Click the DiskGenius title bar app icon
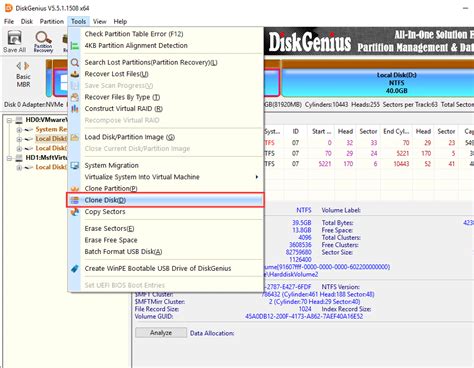This screenshot has width=474, height=368. [x=8, y=8]
